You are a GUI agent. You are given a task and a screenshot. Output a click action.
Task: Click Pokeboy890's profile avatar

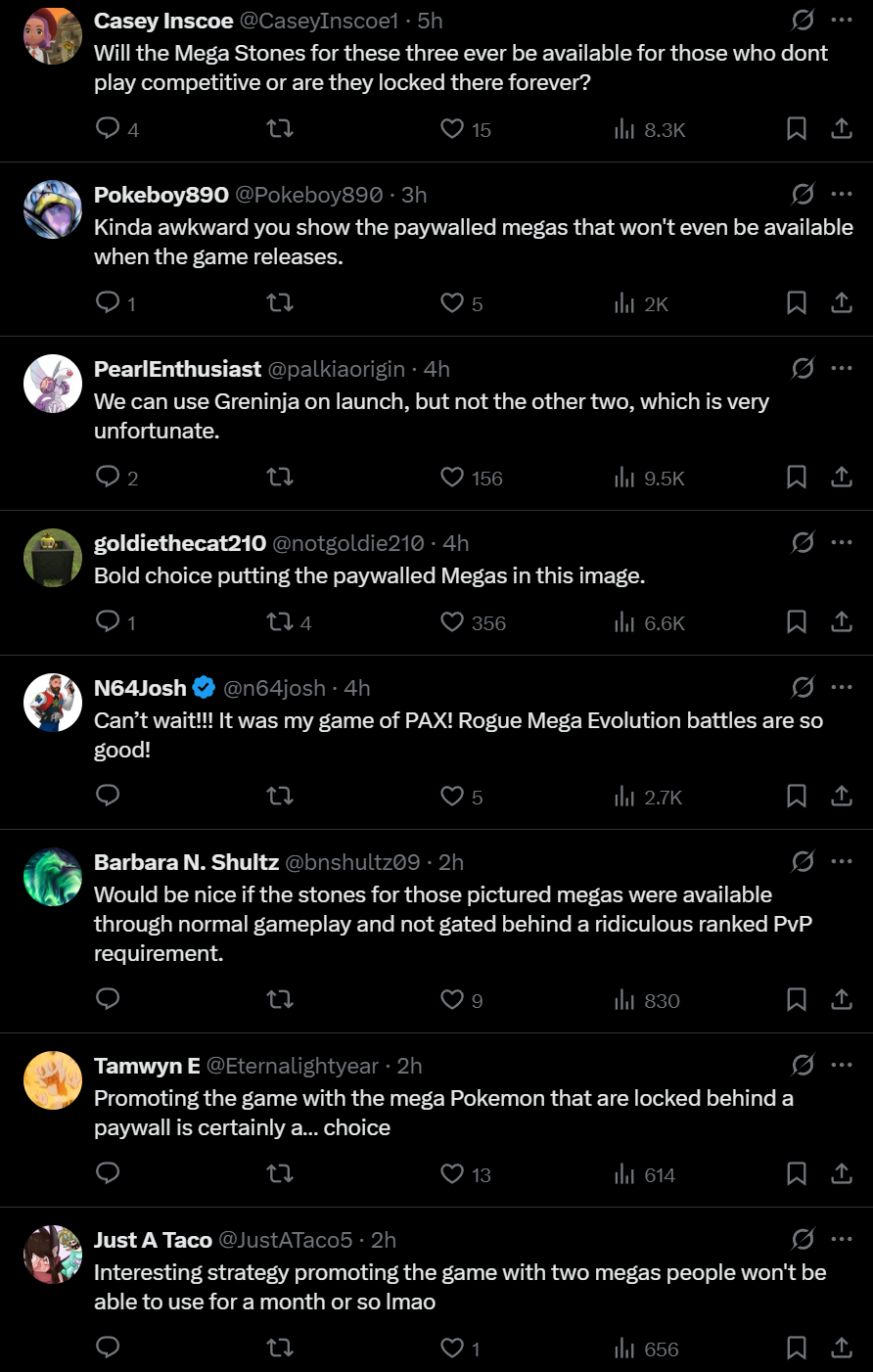tap(53, 209)
